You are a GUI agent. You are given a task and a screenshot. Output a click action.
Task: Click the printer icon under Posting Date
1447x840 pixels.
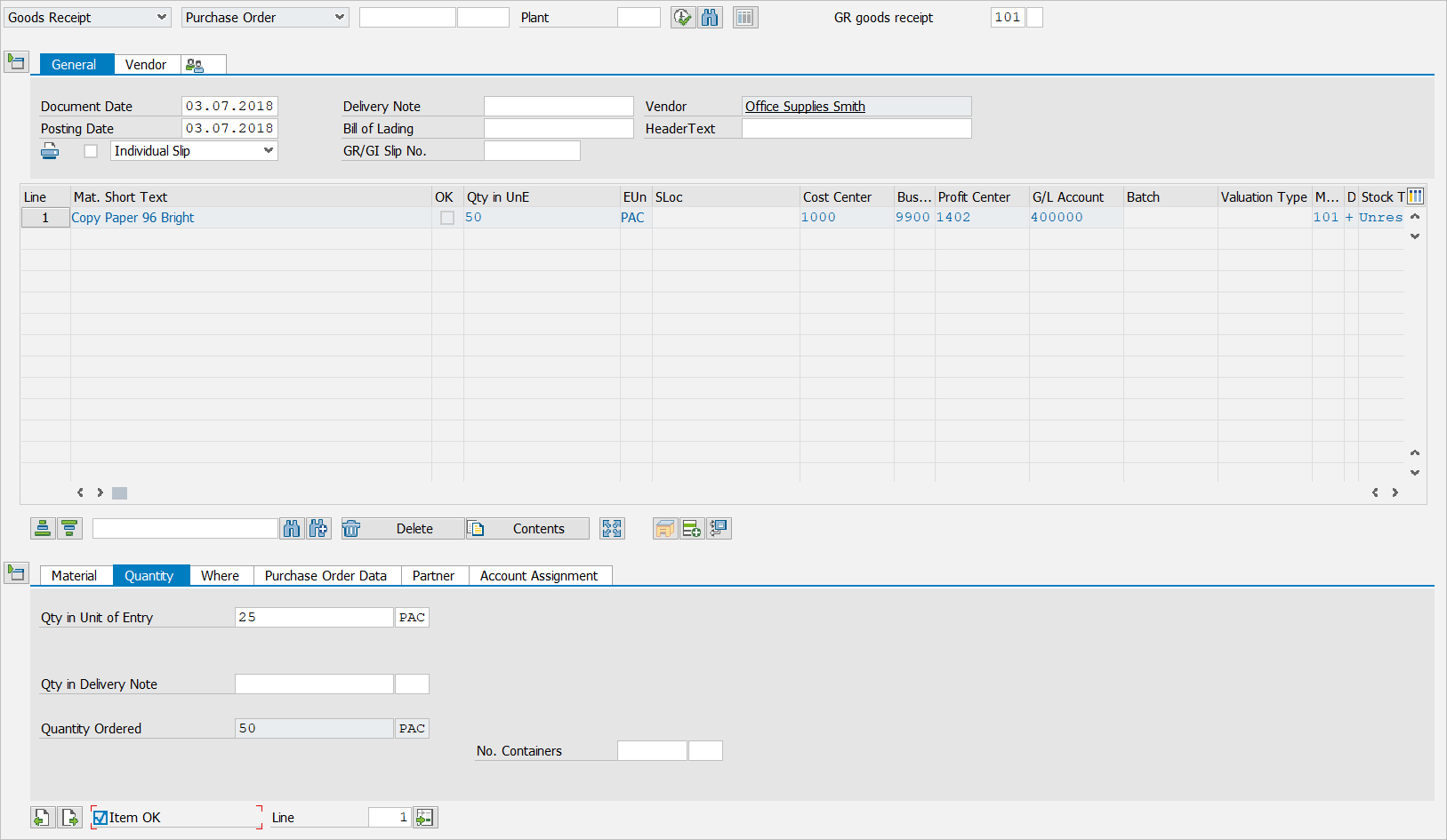coord(50,151)
